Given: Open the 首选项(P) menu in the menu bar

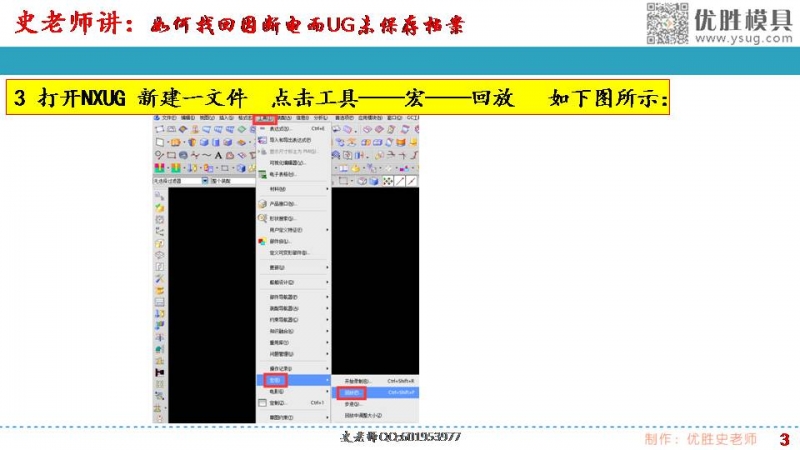Looking at the screenshot, I should (x=344, y=118).
